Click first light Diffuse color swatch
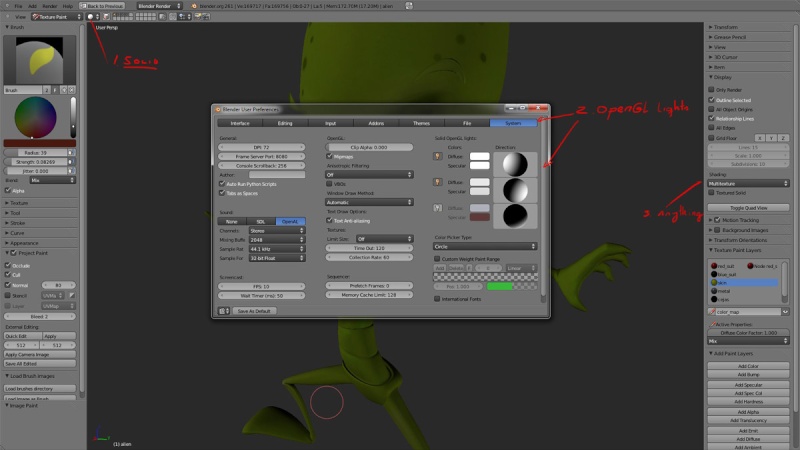 click(480, 156)
